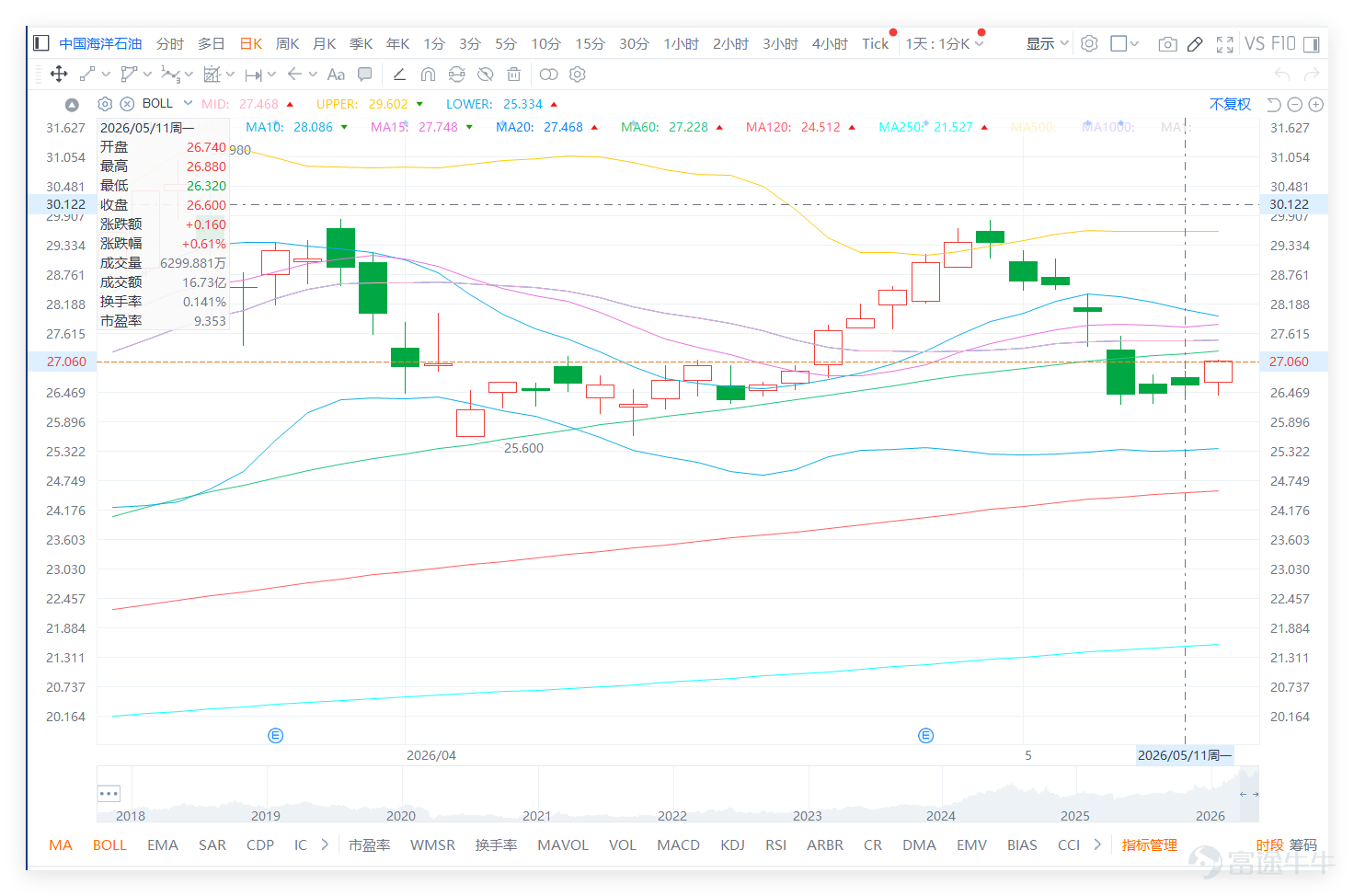
Task: Activate the pencil drawing mode icon
Action: pyautogui.click(x=1195, y=44)
